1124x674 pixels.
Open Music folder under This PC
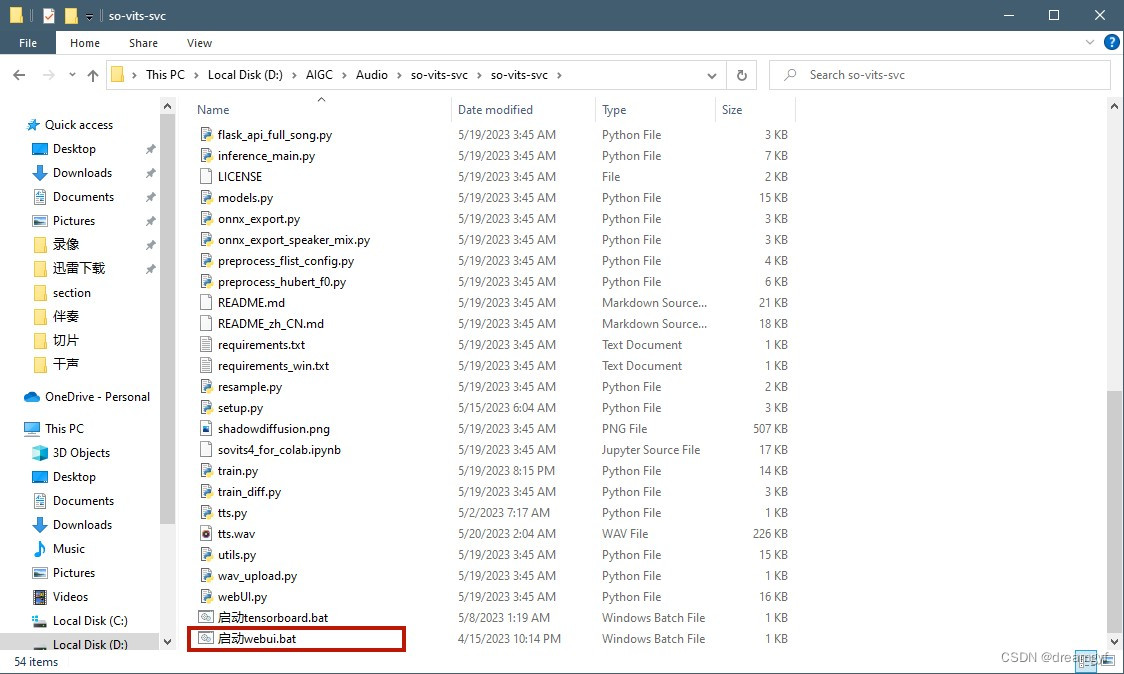[x=69, y=549]
